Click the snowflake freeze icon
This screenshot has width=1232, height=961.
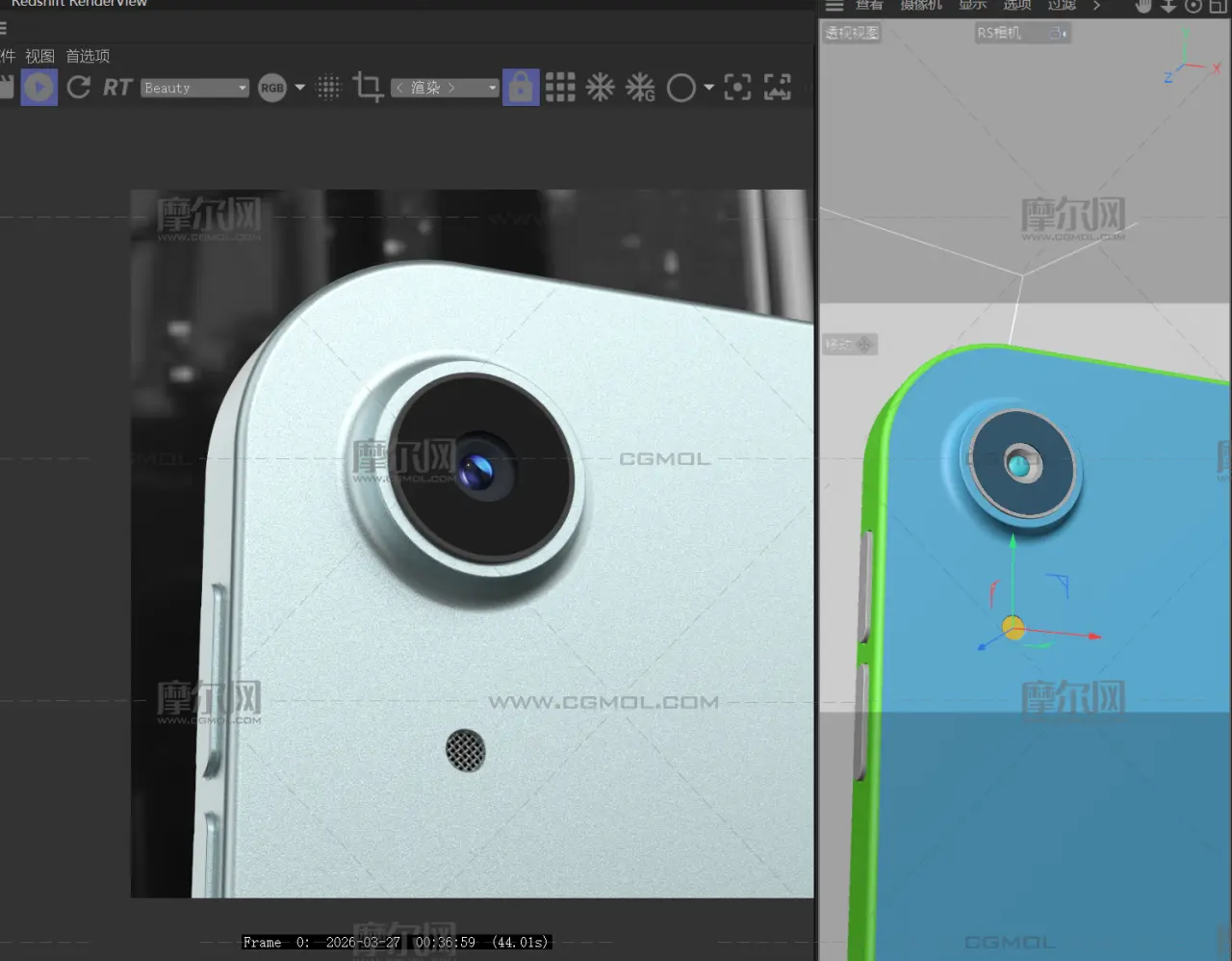[601, 88]
